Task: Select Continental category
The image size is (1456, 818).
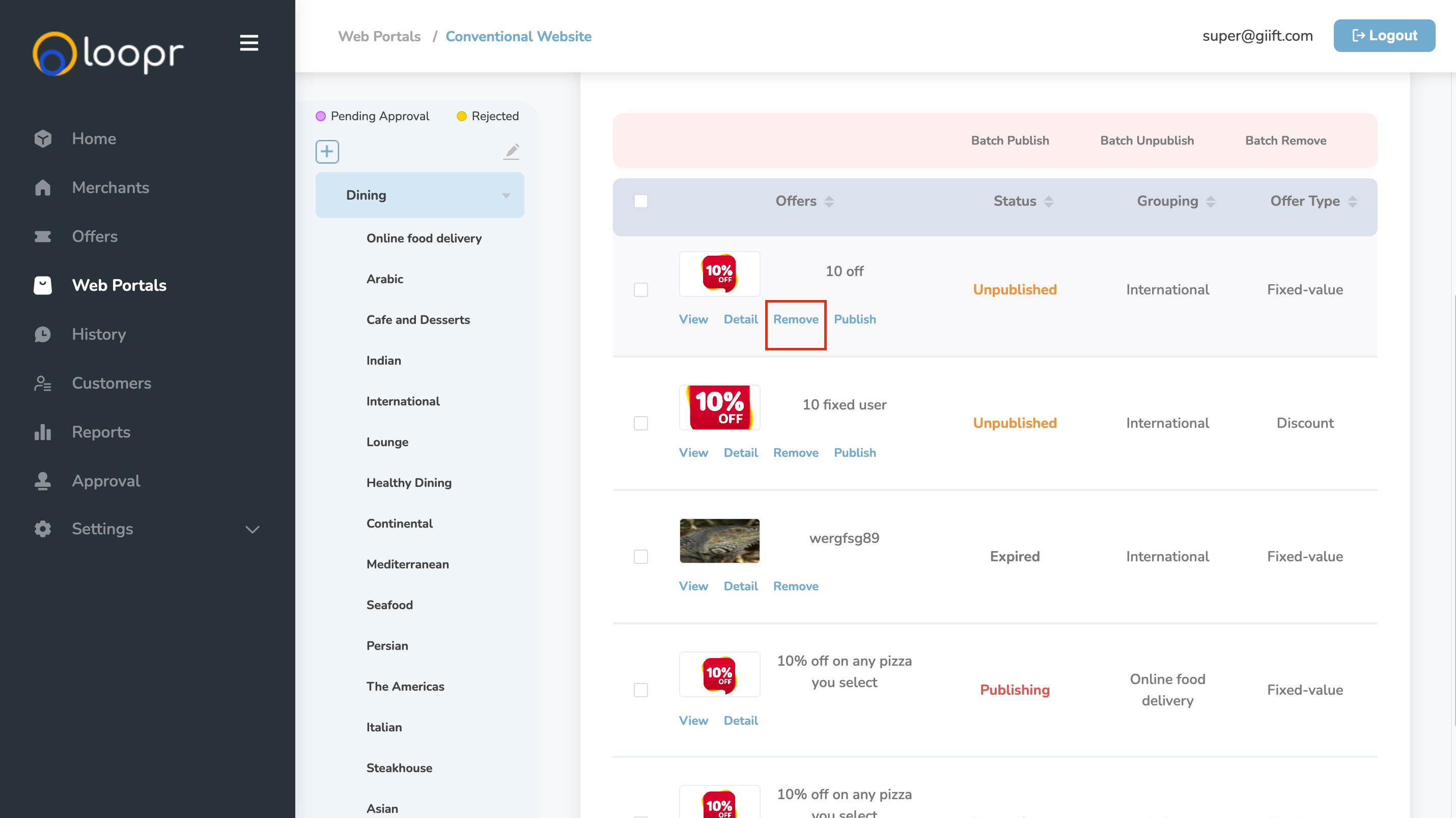Action: tap(399, 524)
